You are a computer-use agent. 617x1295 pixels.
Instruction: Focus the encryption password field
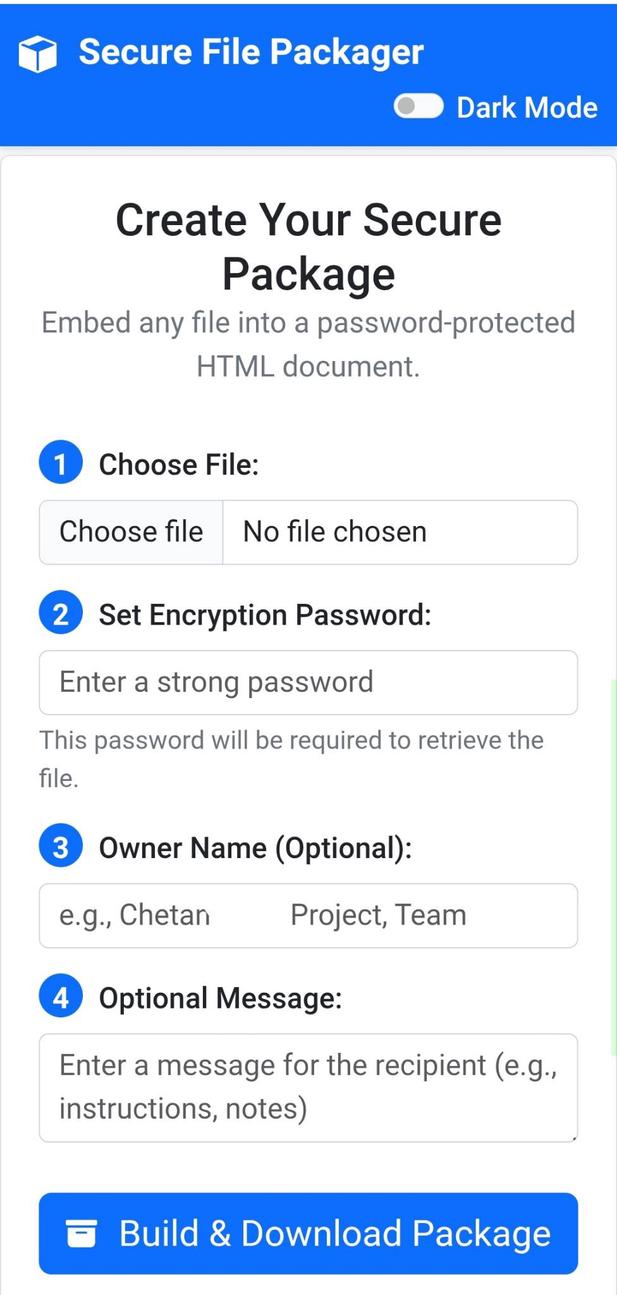(x=308, y=682)
